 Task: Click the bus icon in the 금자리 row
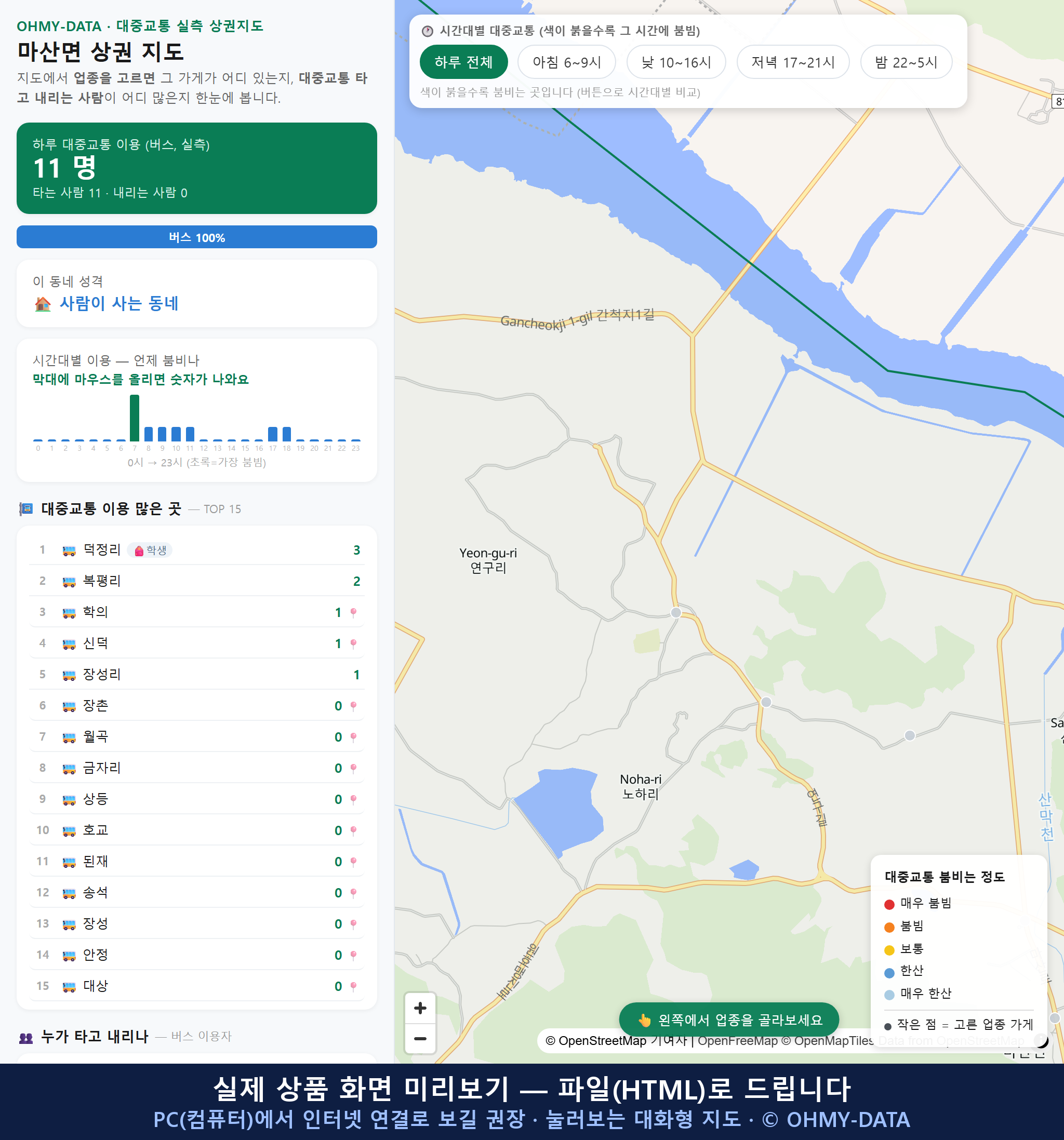[x=69, y=769]
